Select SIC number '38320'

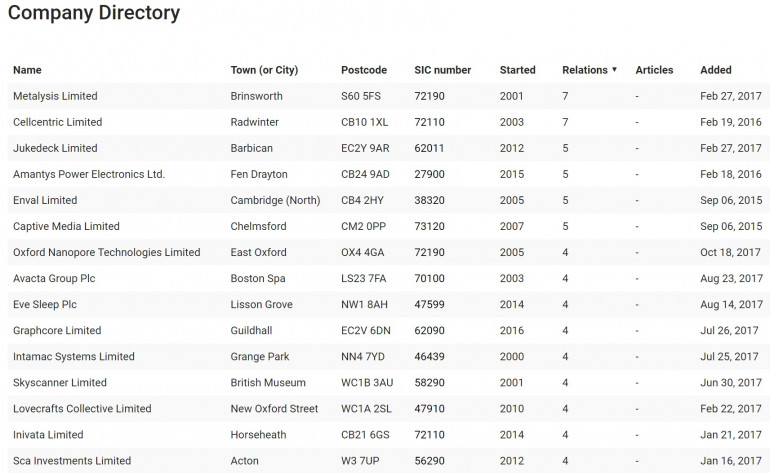[x=429, y=200]
